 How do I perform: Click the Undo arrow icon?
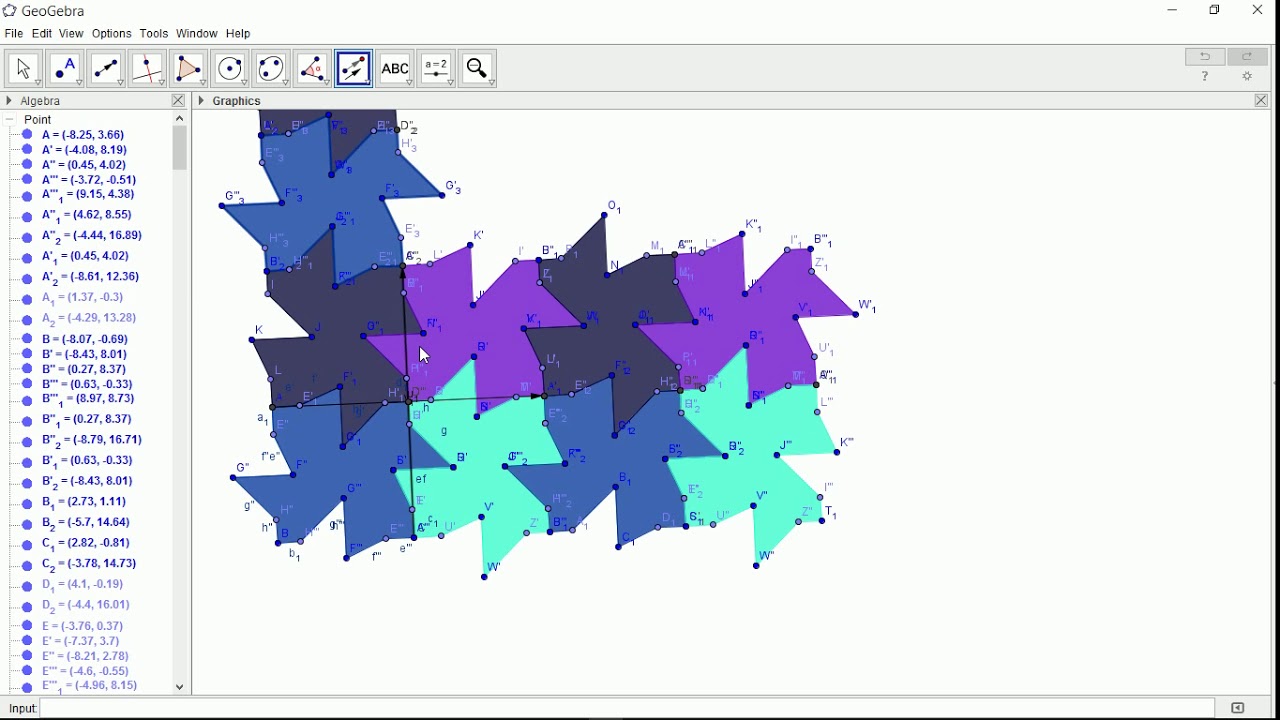tap(1206, 57)
